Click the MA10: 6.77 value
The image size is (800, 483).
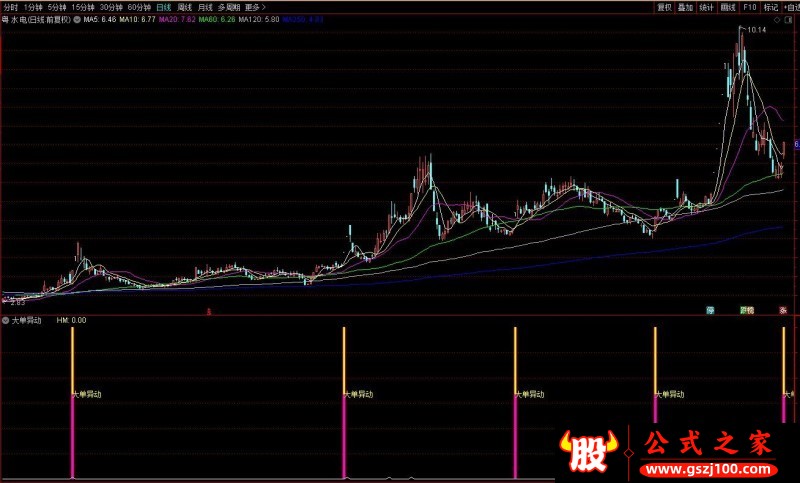click(137, 20)
